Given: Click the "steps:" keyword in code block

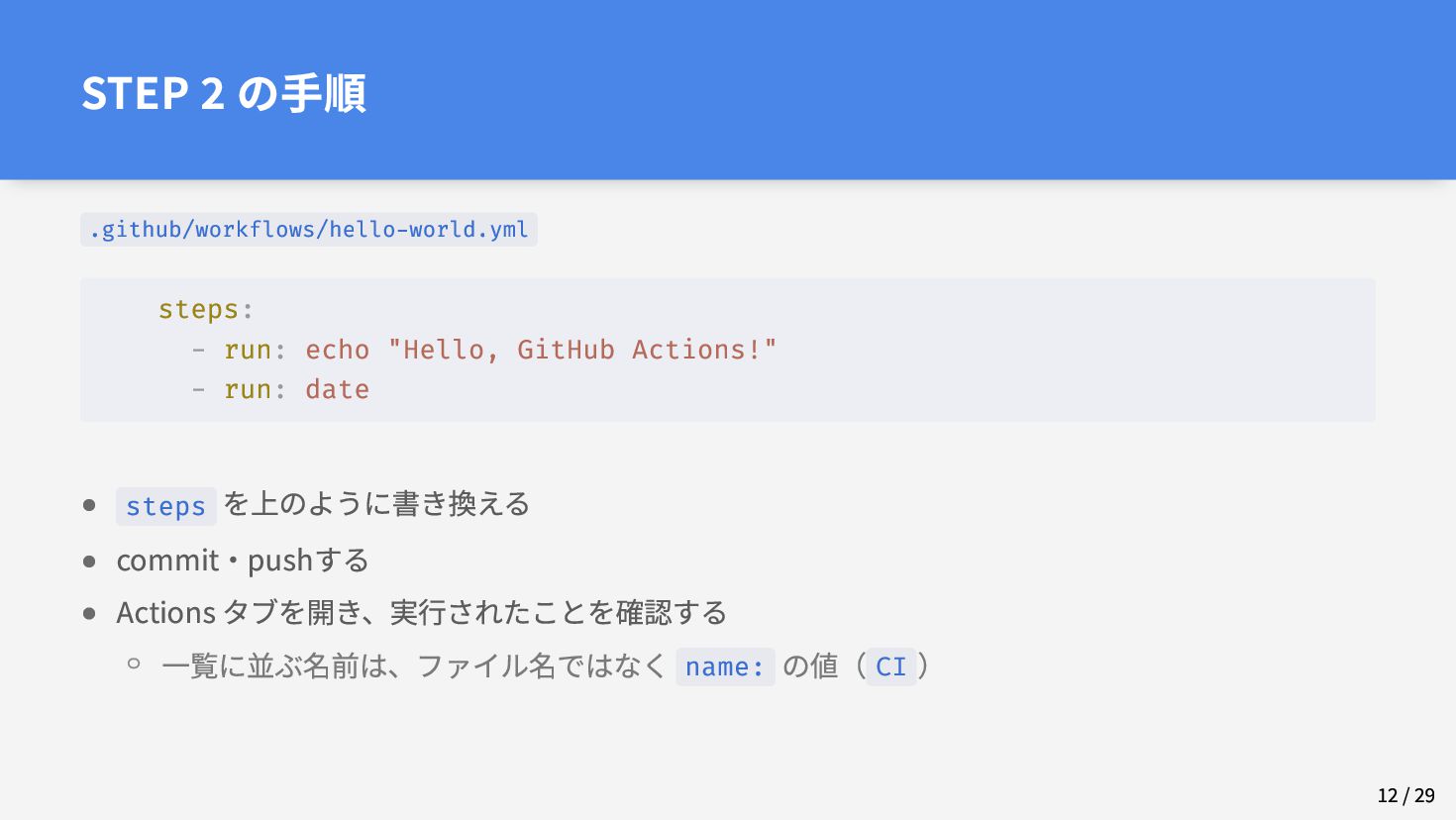Looking at the screenshot, I should pyautogui.click(x=206, y=310).
